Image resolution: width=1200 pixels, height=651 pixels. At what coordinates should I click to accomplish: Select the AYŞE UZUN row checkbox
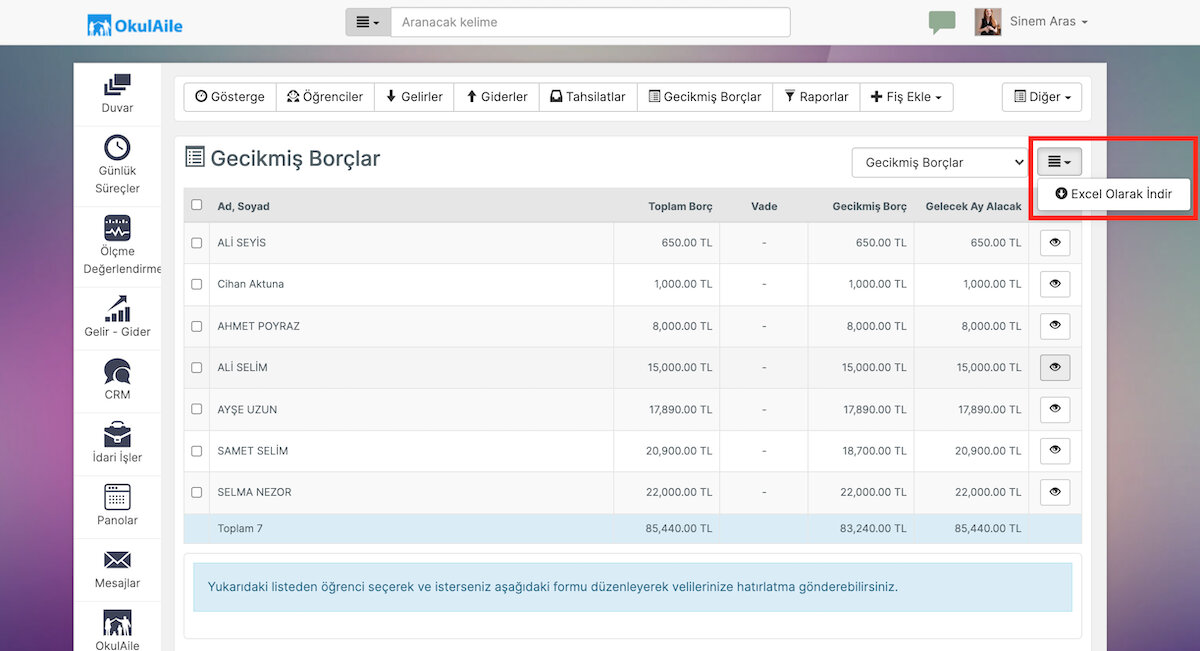point(196,410)
